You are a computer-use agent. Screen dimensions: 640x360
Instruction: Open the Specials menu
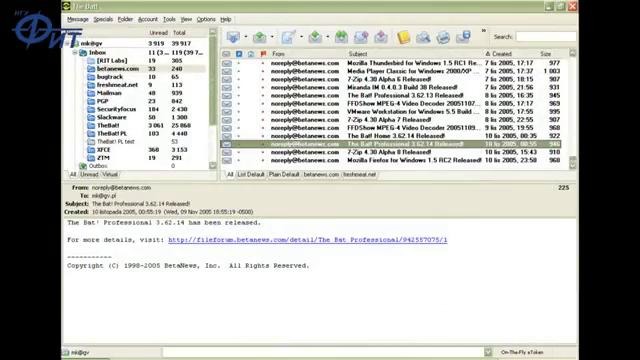pyautogui.click(x=103, y=20)
